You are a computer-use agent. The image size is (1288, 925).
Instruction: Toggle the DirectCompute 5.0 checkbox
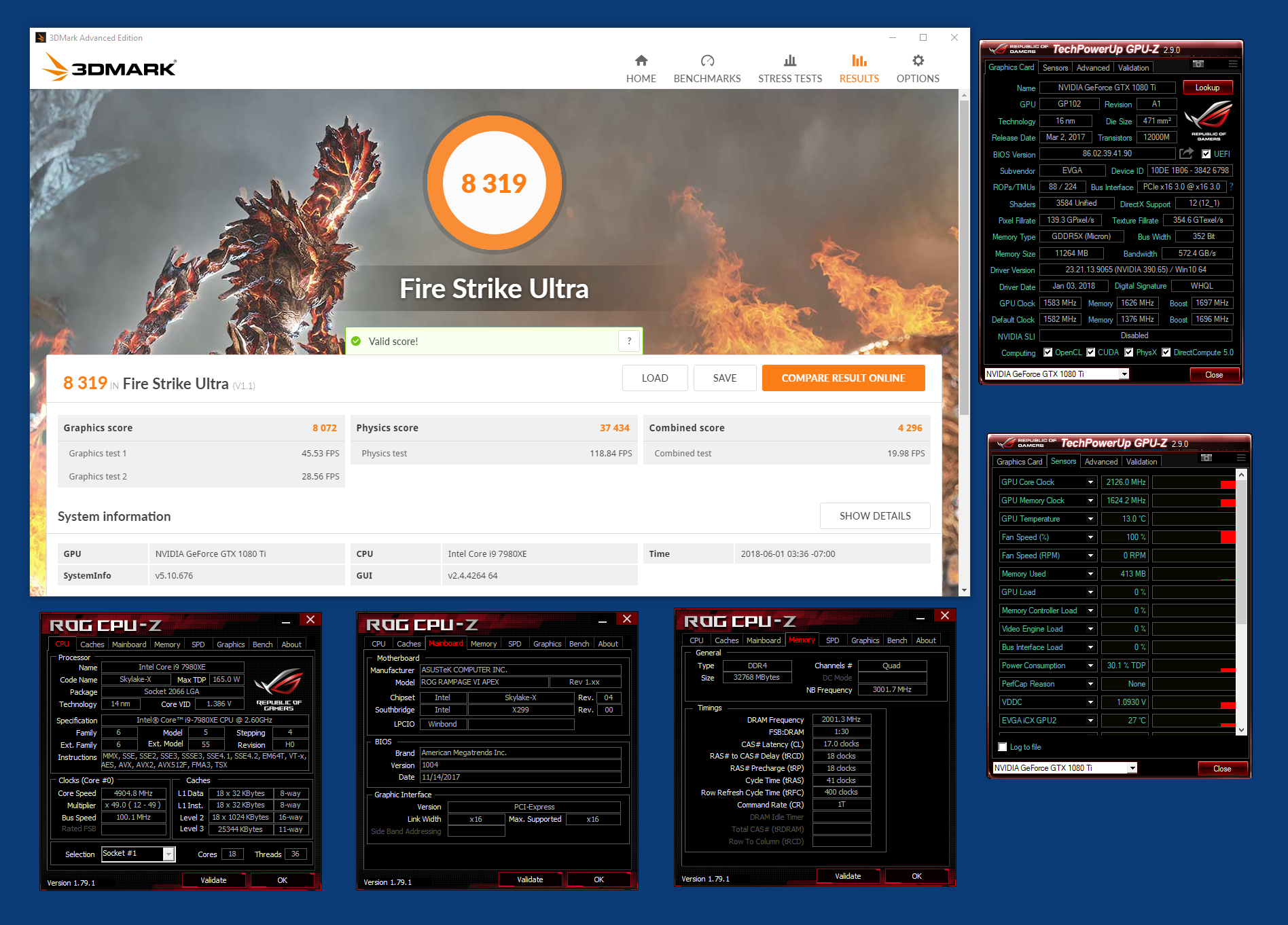pos(1166,352)
